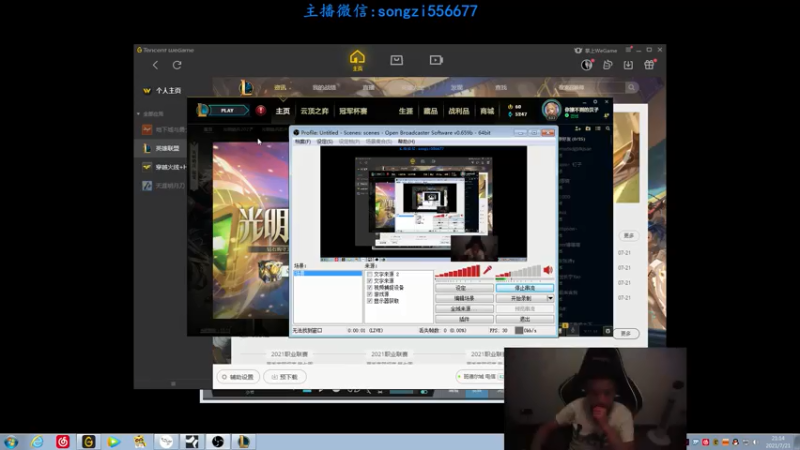The image size is (800, 450).
Task: Select the 资讯 tab in WeGame
Action: point(280,87)
